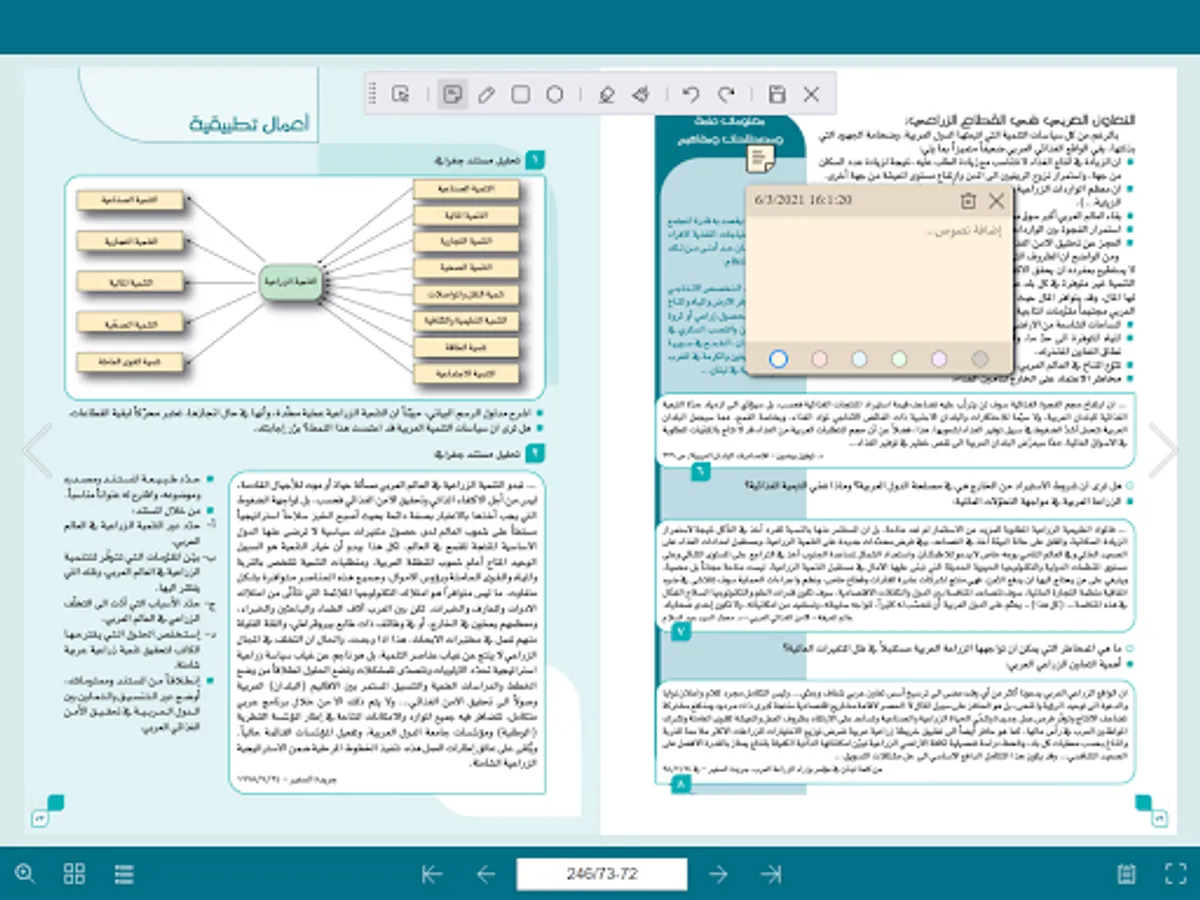Select the eraser tool
The height and width of the screenshot is (900, 1200).
point(640,95)
